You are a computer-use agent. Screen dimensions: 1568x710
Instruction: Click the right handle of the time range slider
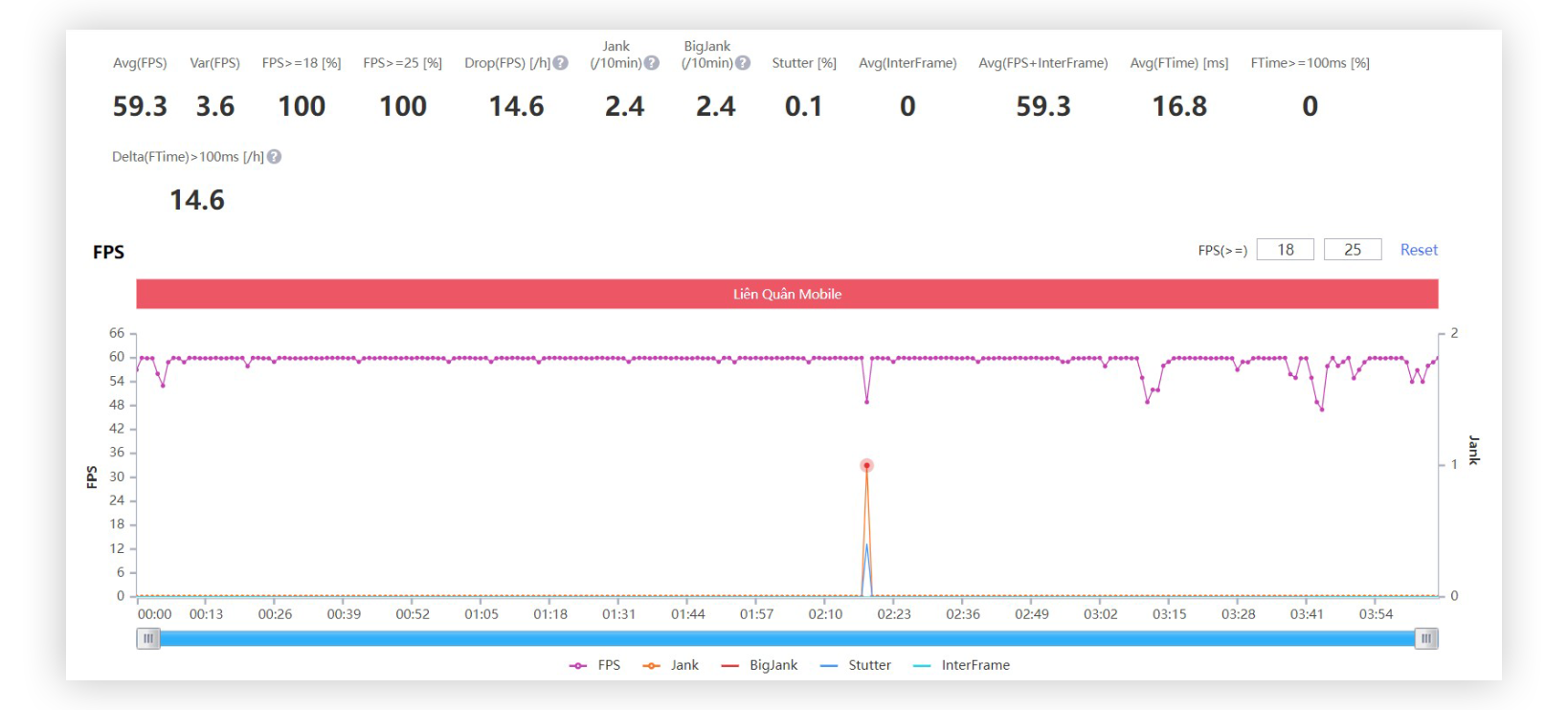pyautogui.click(x=1426, y=638)
